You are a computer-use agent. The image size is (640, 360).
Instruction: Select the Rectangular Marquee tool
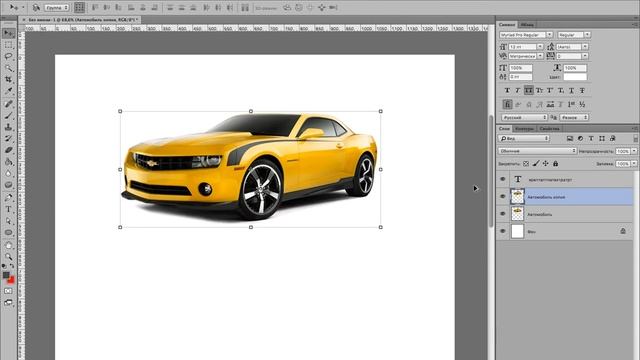coord(9,45)
